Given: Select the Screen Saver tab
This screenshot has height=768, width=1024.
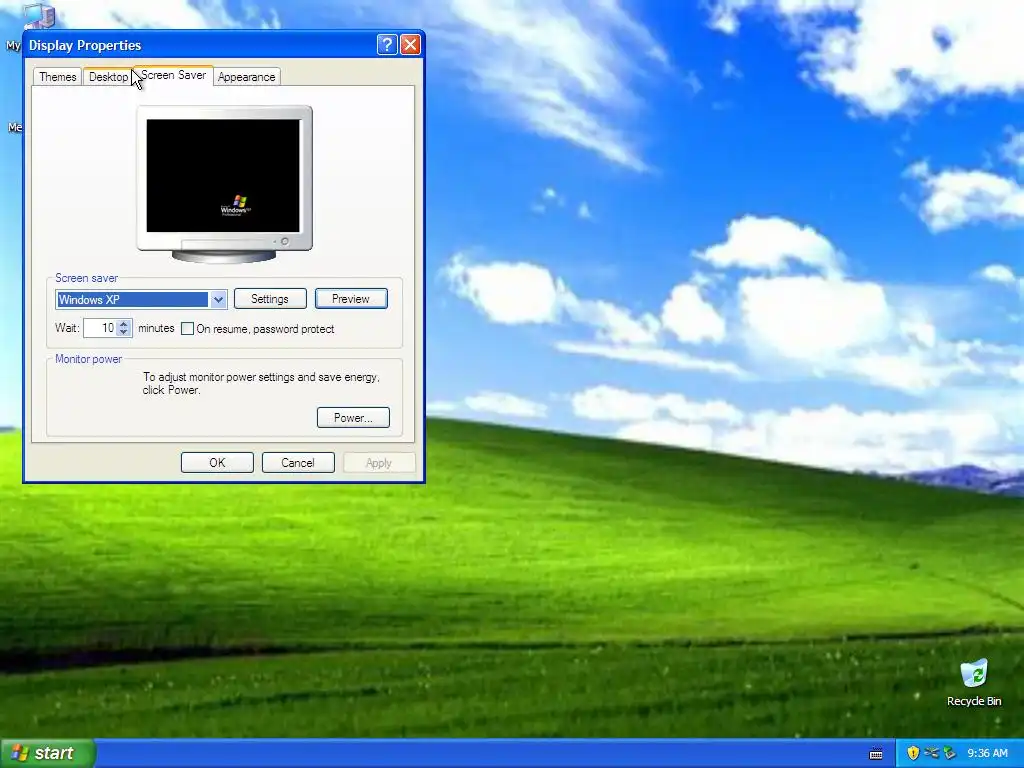Looking at the screenshot, I should pyautogui.click(x=174, y=75).
